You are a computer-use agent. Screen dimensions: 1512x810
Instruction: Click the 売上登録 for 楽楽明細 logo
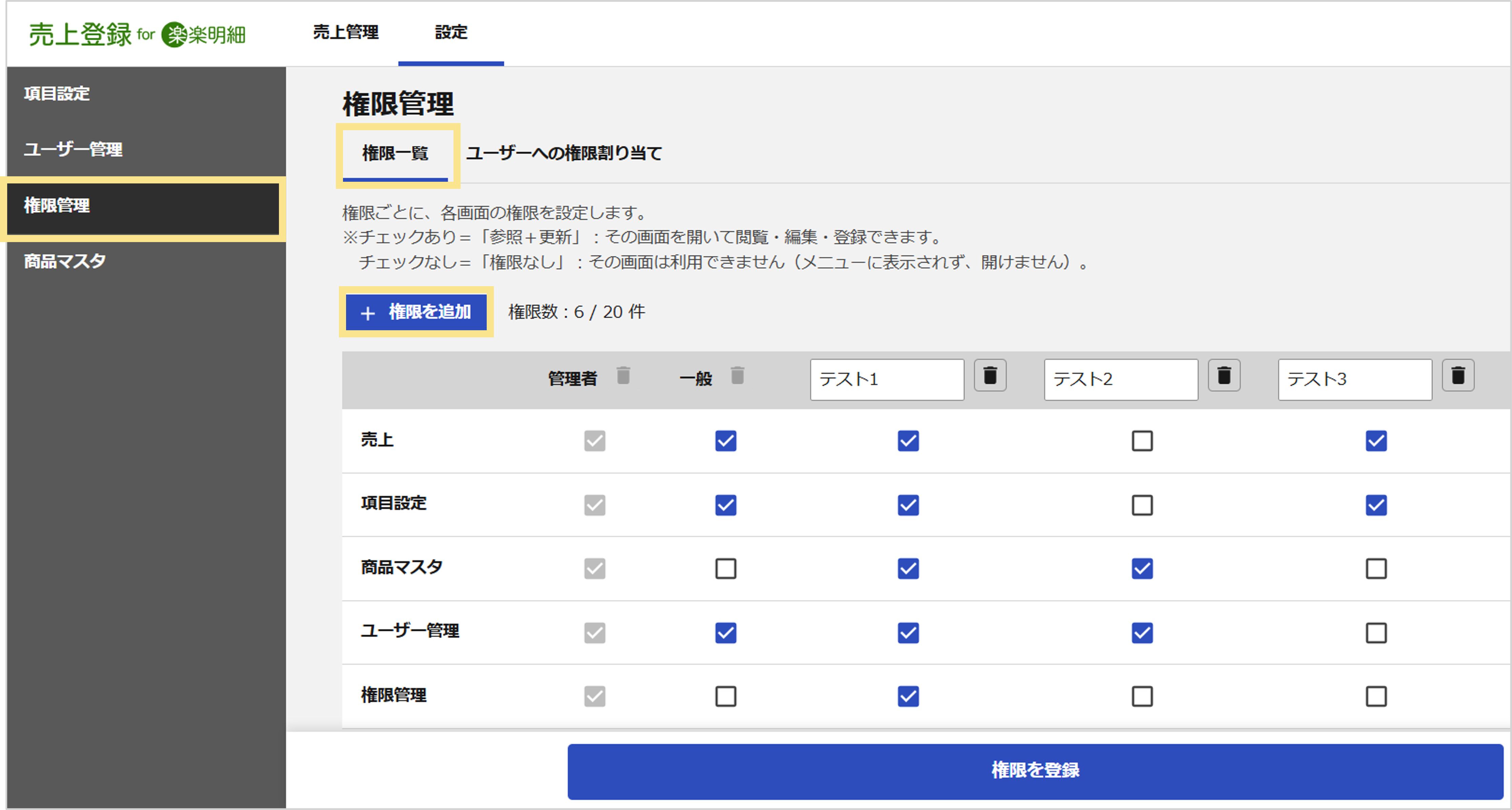[x=137, y=34]
